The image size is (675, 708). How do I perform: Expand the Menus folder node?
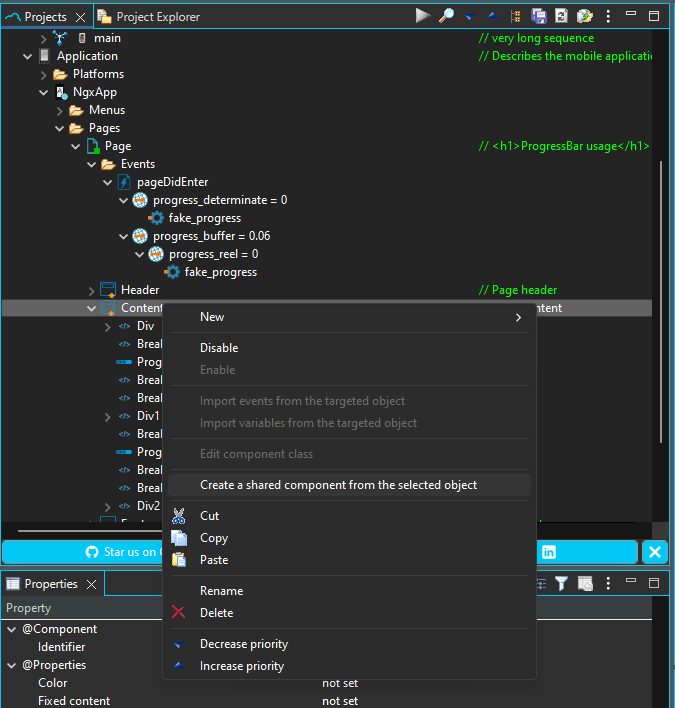click(x=60, y=110)
